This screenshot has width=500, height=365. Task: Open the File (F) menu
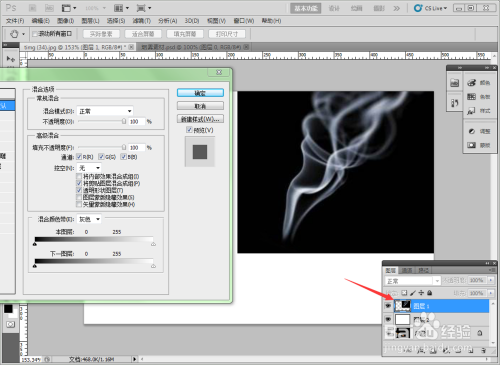(15, 21)
